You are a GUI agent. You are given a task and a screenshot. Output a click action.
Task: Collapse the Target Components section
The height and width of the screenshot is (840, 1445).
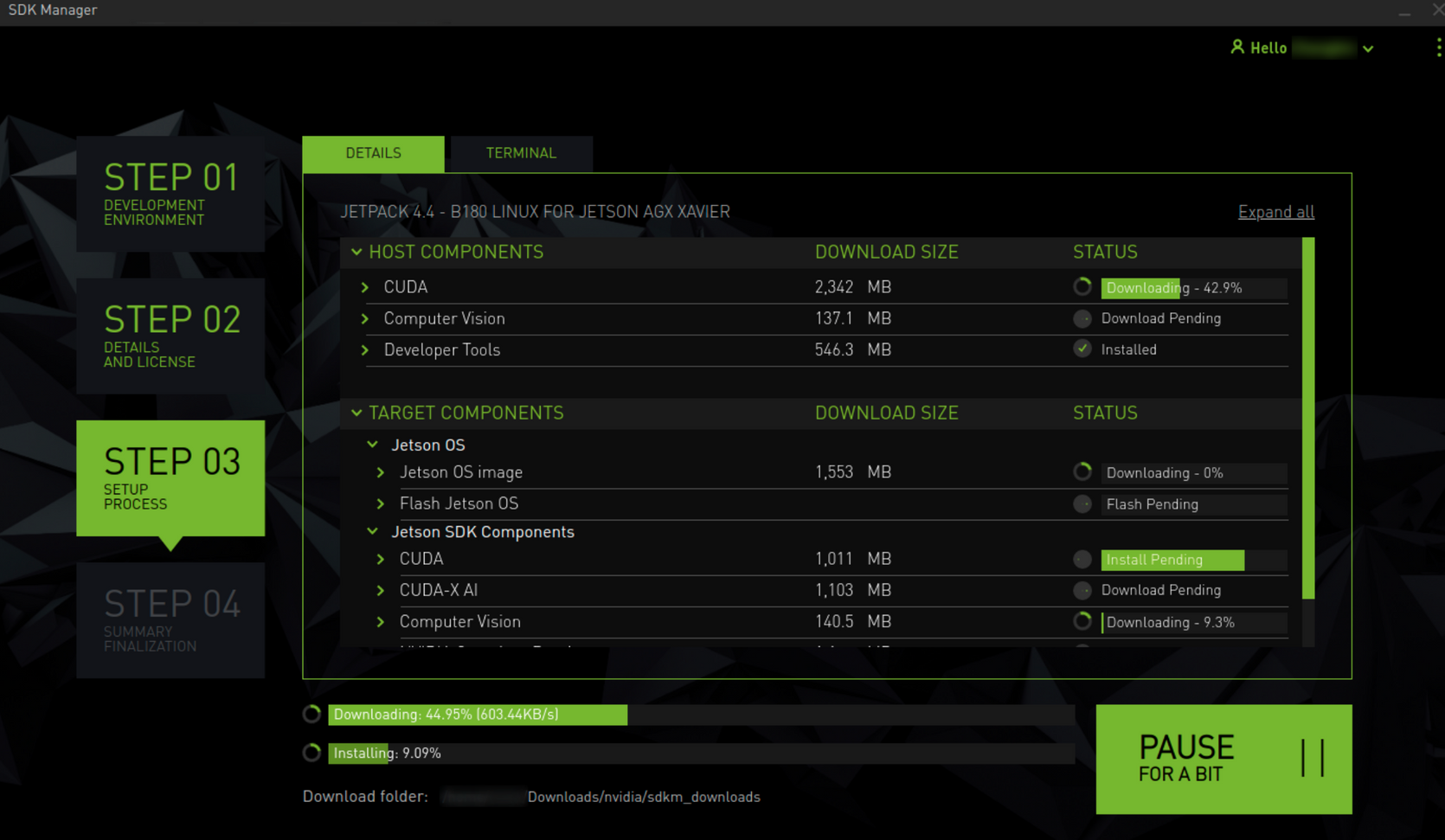click(356, 413)
